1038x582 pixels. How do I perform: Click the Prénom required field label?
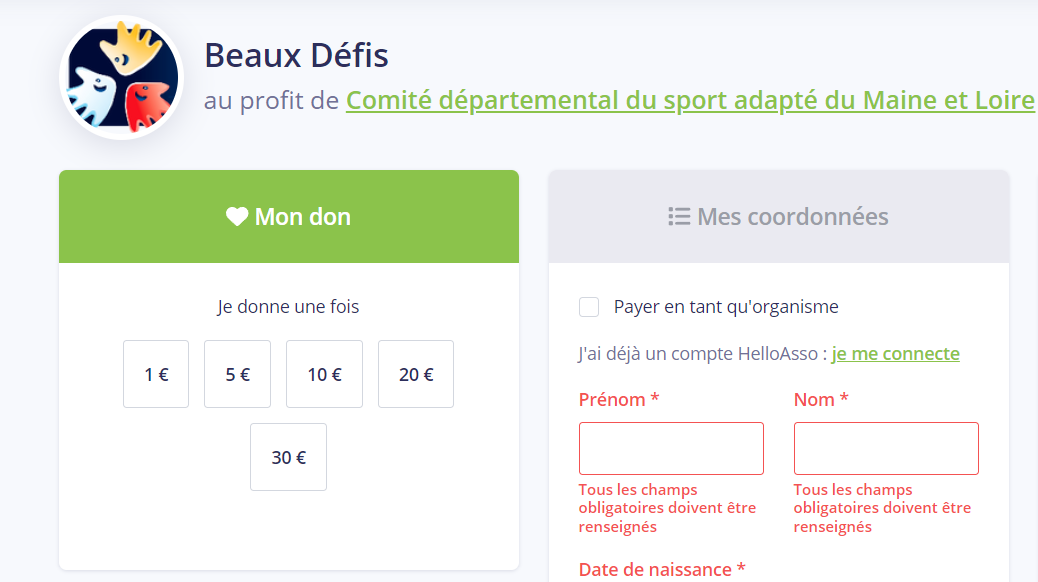(x=619, y=399)
